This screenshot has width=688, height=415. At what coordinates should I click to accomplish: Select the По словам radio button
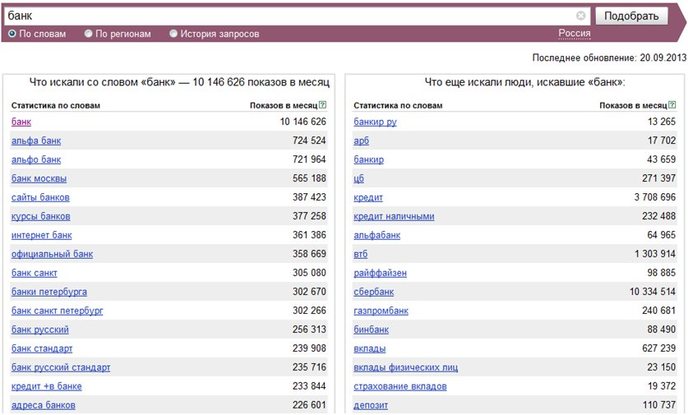pyautogui.click(x=12, y=33)
